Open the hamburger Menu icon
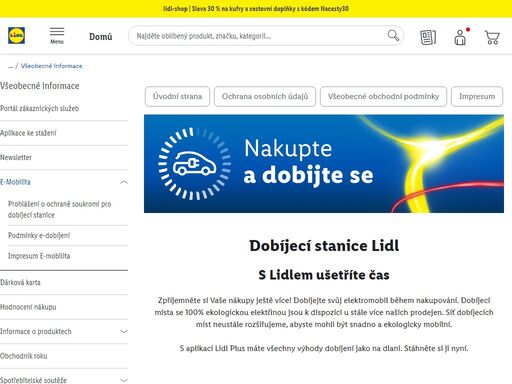Image resolution: width=512 pixels, height=384 pixels. point(57,36)
